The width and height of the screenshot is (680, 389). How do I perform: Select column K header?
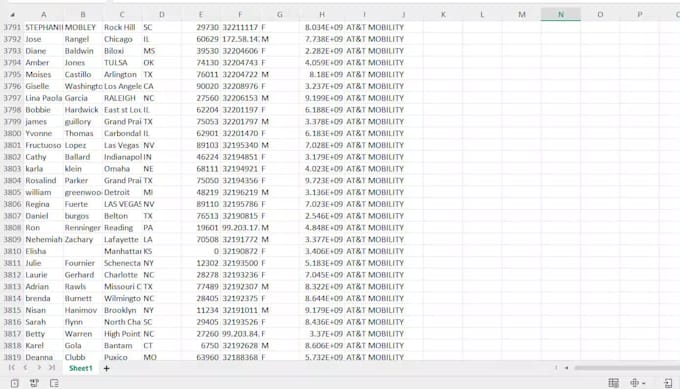tap(443, 14)
